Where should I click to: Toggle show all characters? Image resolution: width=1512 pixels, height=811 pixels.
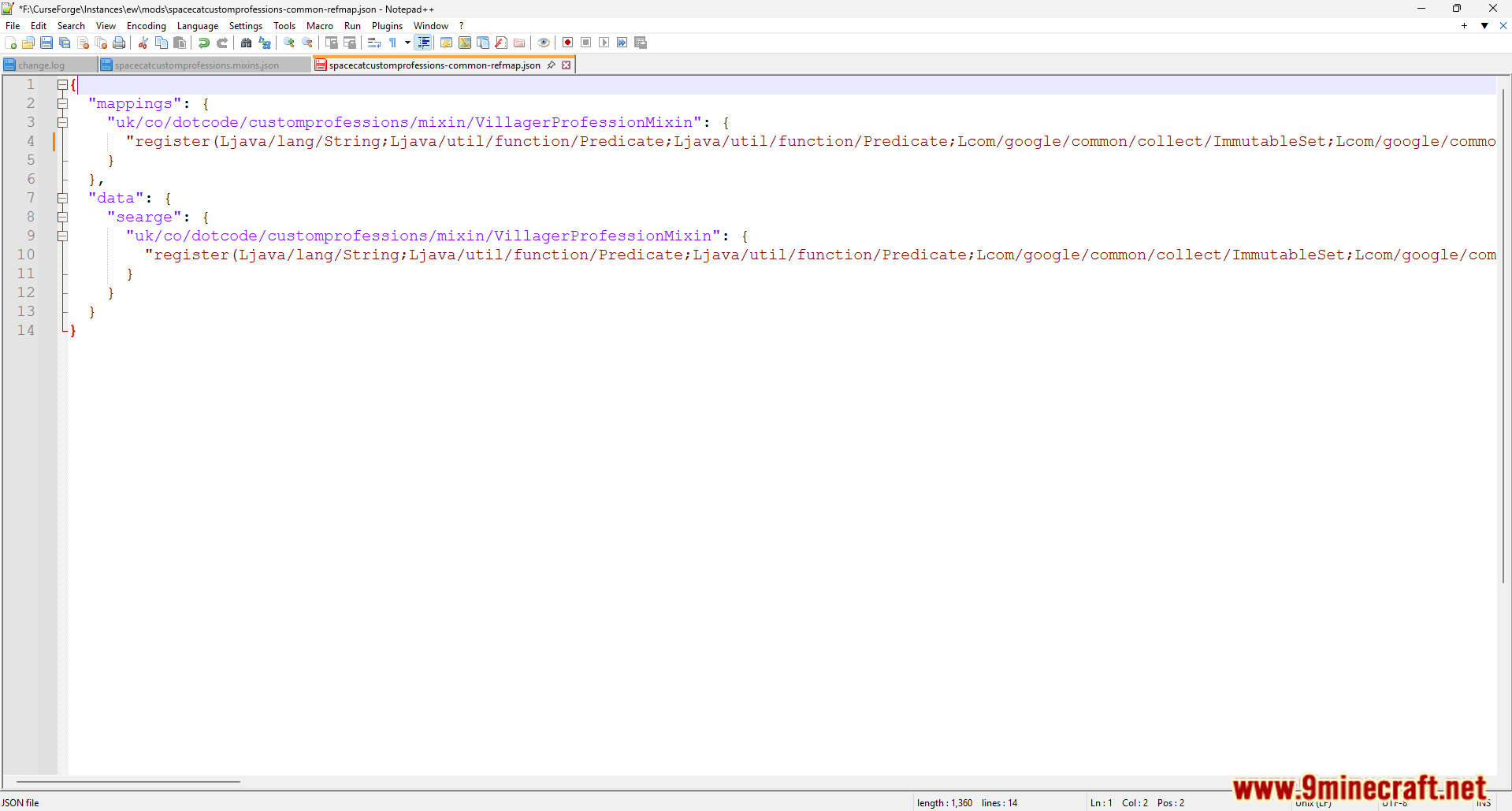(x=392, y=43)
